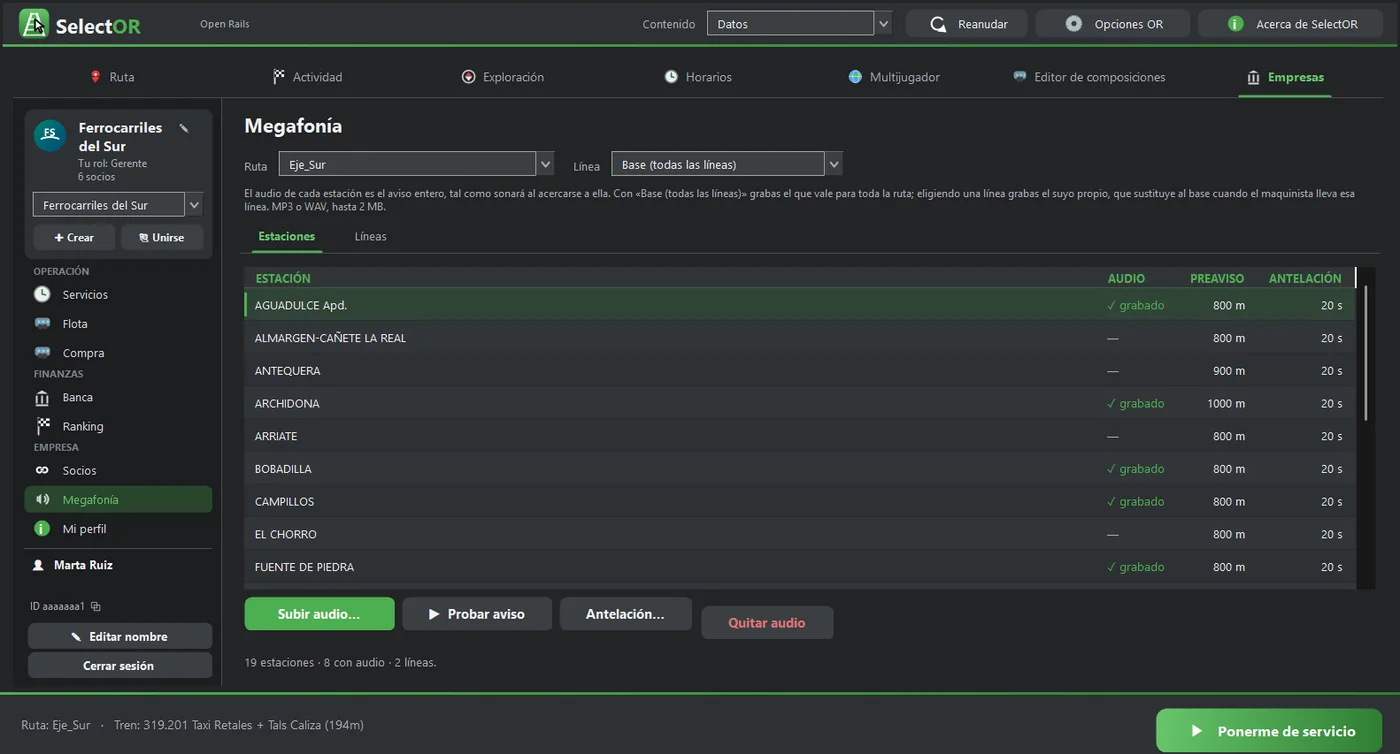Click the pencil icon beside Ferrocarriles del Sur
Viewport: 1400px width, 754px height.
[184, 128]
